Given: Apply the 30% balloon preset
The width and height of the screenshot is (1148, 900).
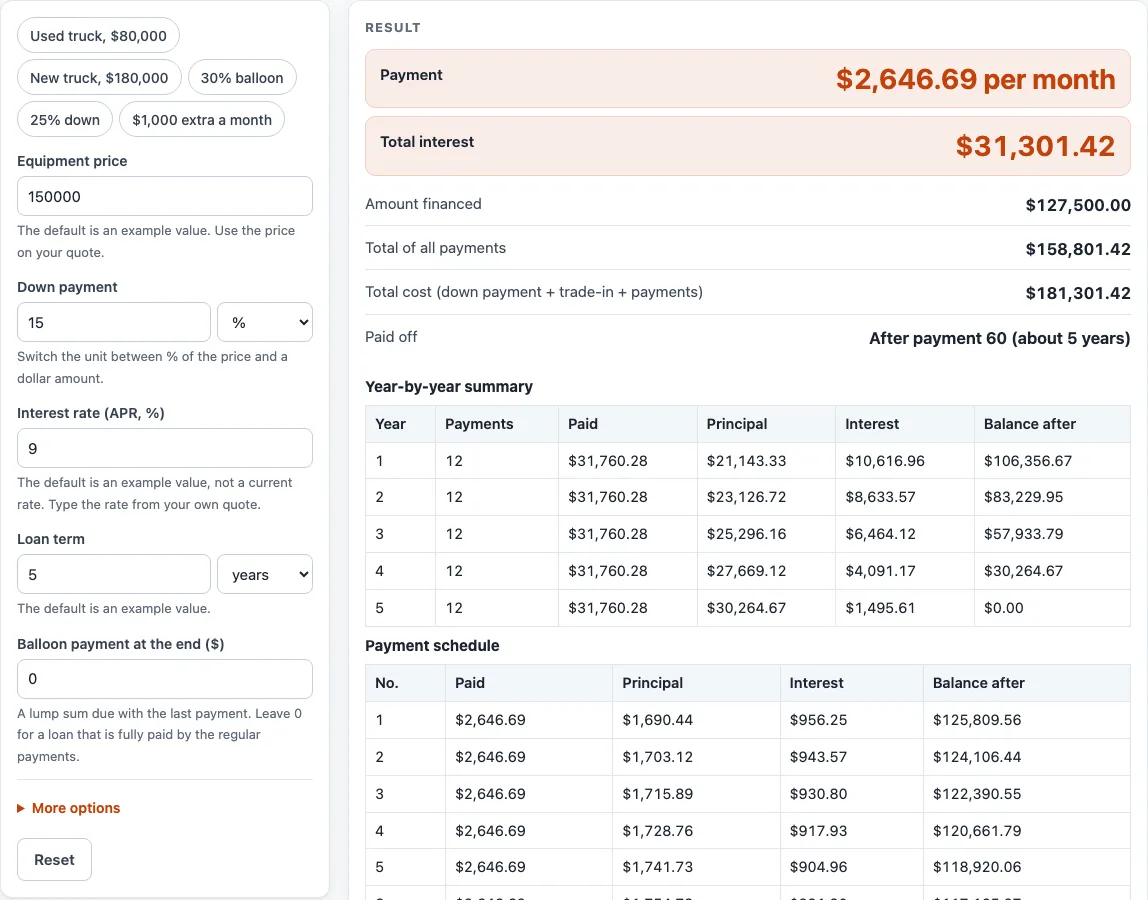Looking at the screenshot, I should pyautogui.click(x=242, y=78).
